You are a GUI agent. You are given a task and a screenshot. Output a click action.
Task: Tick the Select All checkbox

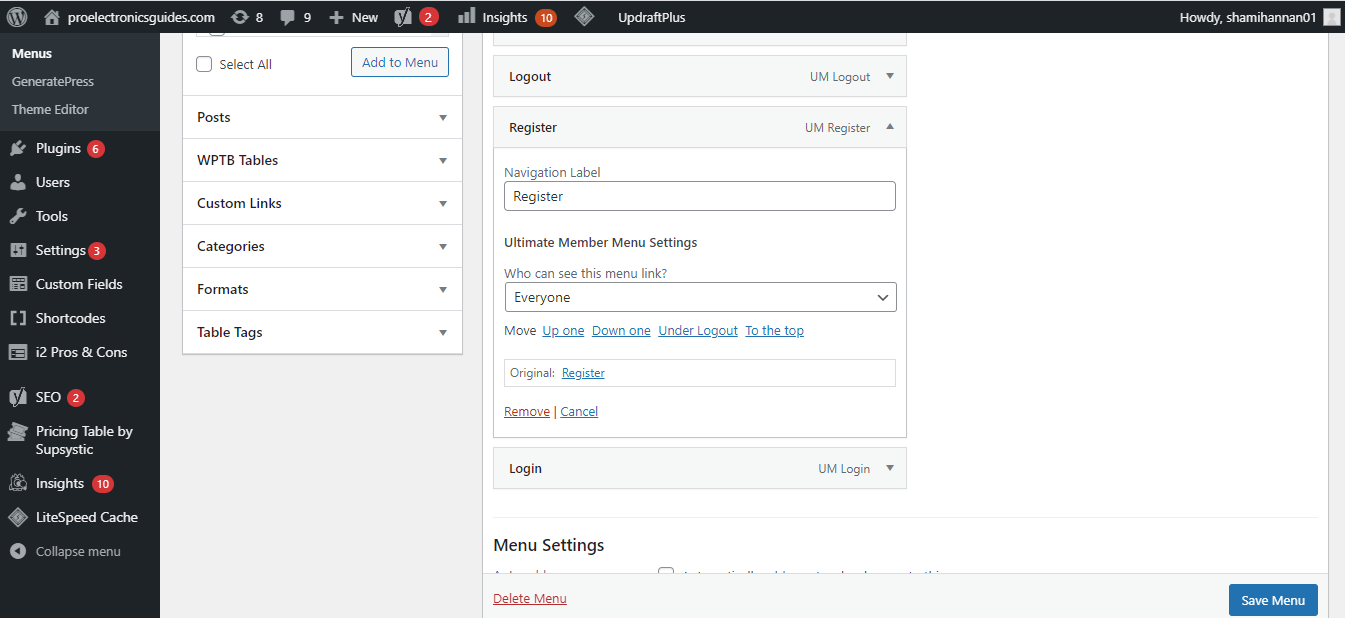click(204, 64)
